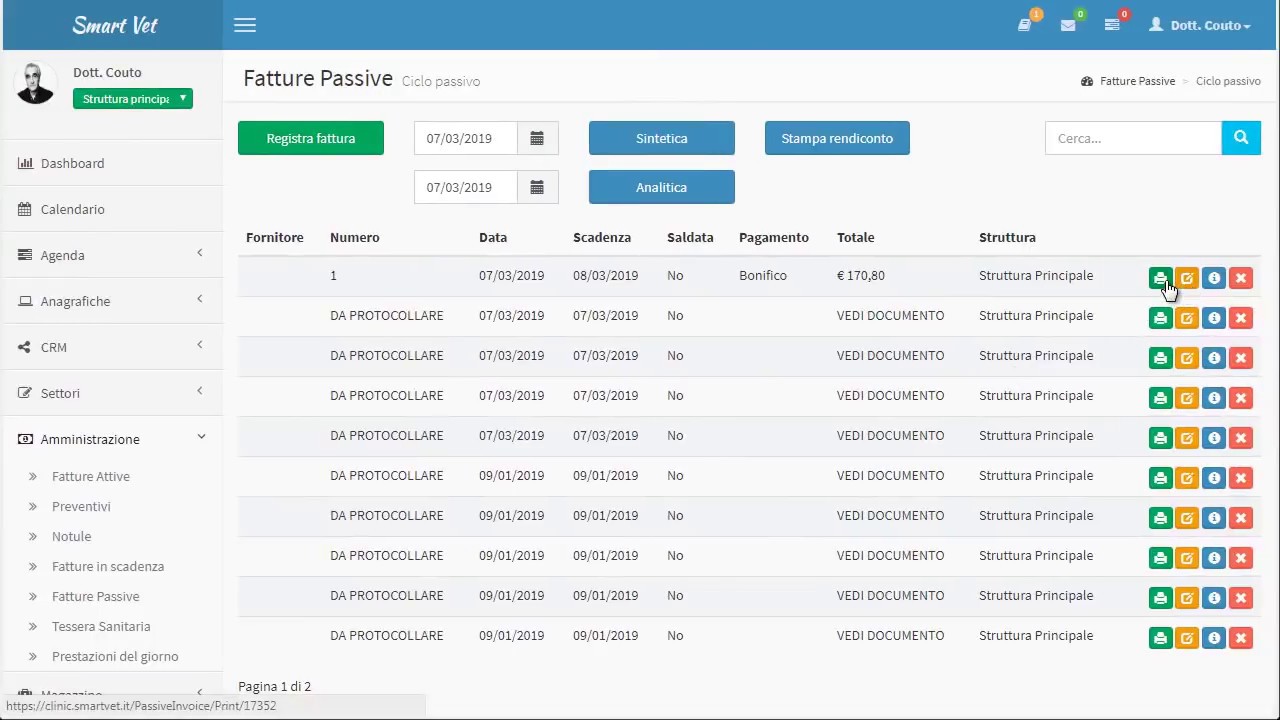Show info for invoice number 1

[x=1214, y=278]
